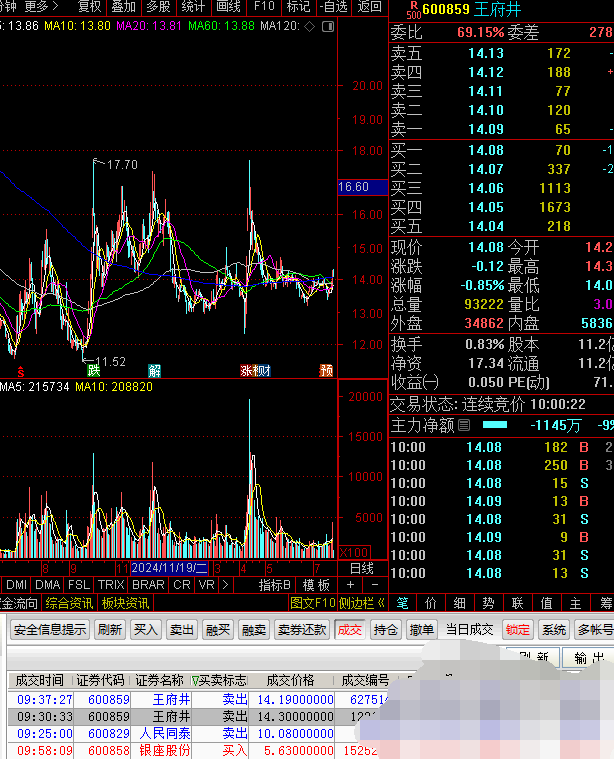The image size is (614, 759).
Task: Collapse the side panel with 侧边栏《
Action: 362,603
